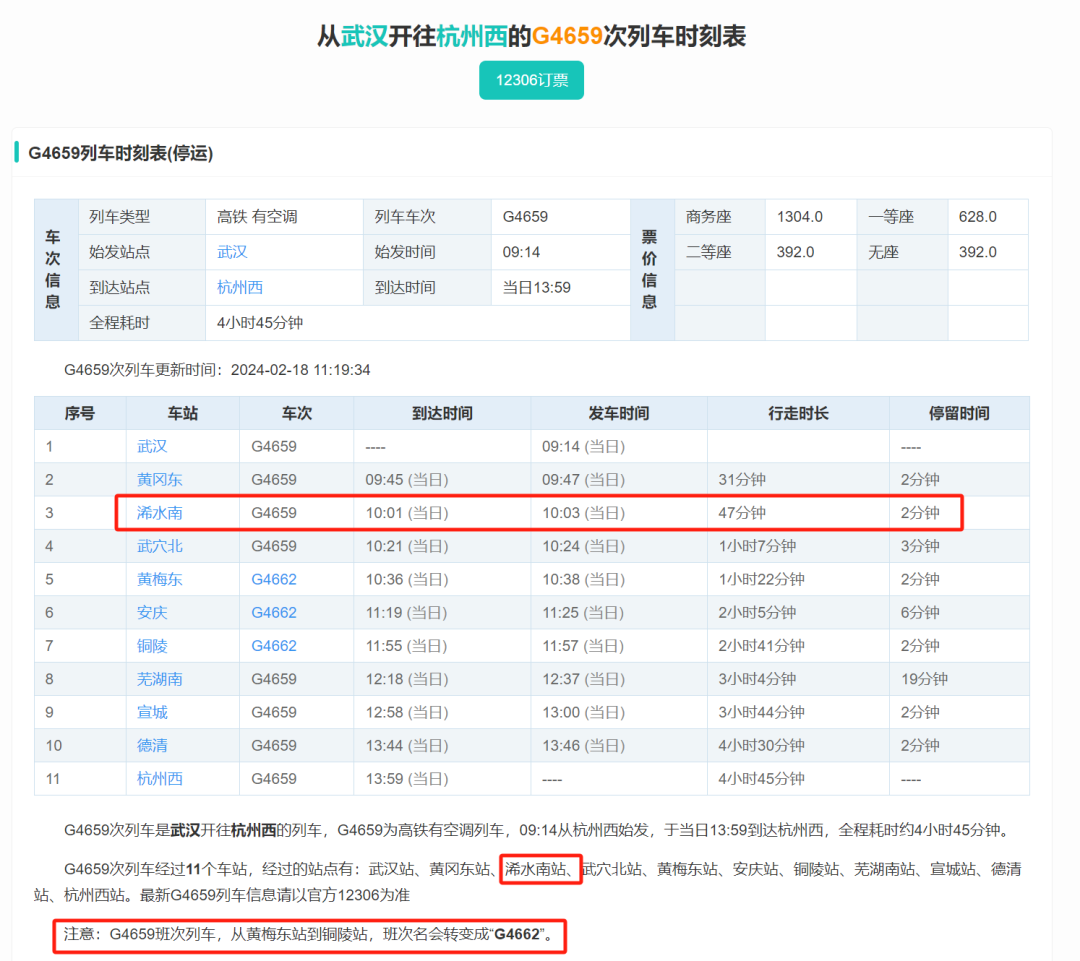The height and width of the screenshot is (961, 1080).
Task: Click the 车次信息 side label
Action: coord(53,269)
